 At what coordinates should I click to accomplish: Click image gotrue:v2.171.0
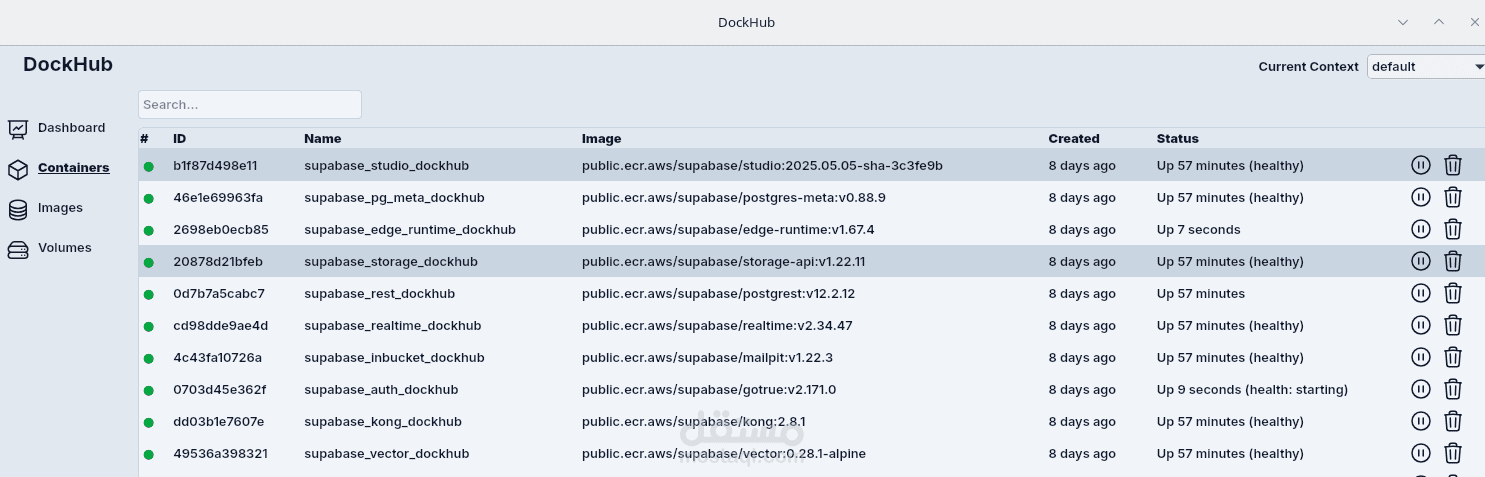coord(709,389)
